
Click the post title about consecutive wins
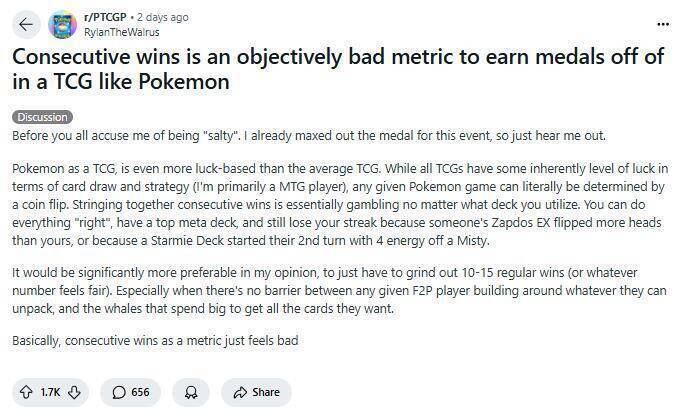click(337, 69)
